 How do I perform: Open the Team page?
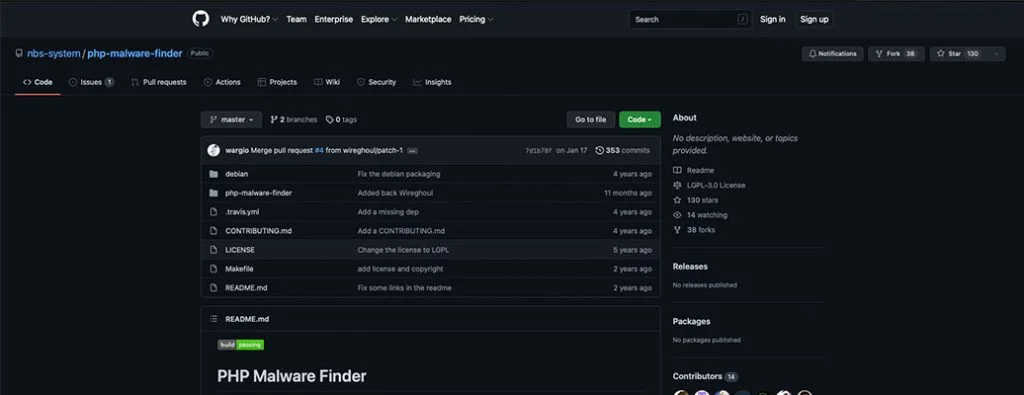pos(296,20)
